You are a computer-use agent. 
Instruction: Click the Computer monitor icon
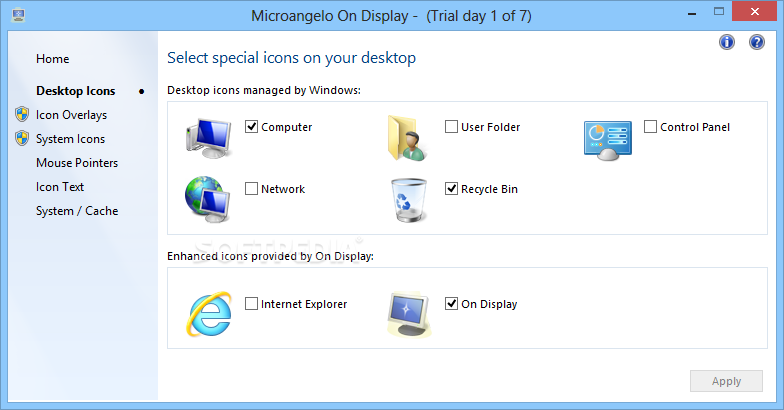coord(208,138)
